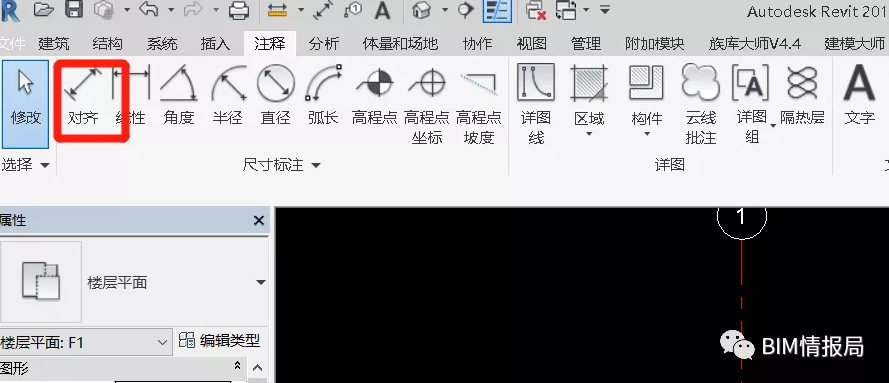The height and width of the screenshot is (383, 889).
Task: Click the Open folder icon in quick access toolbar
Action: pos(44,10)
